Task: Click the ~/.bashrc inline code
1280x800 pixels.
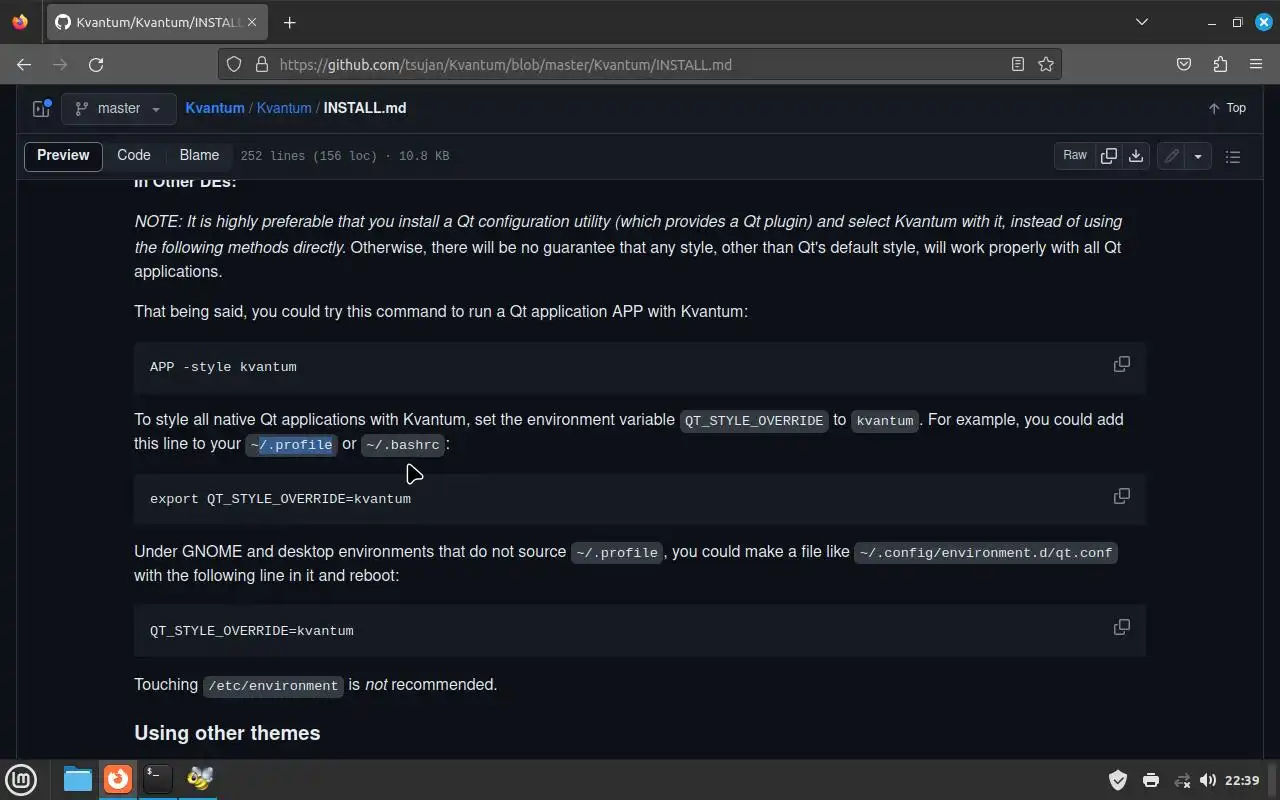Action: point(403,445)
